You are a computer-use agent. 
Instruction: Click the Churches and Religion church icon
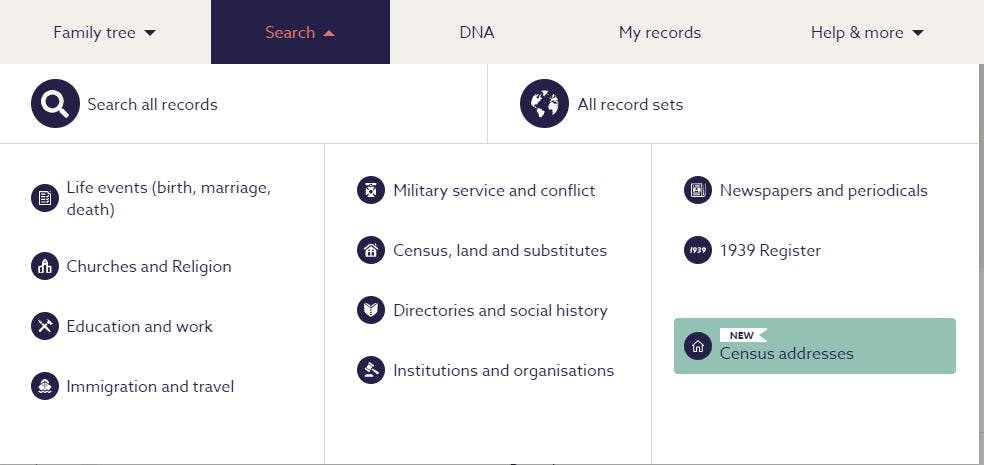[x=45, y=266]
